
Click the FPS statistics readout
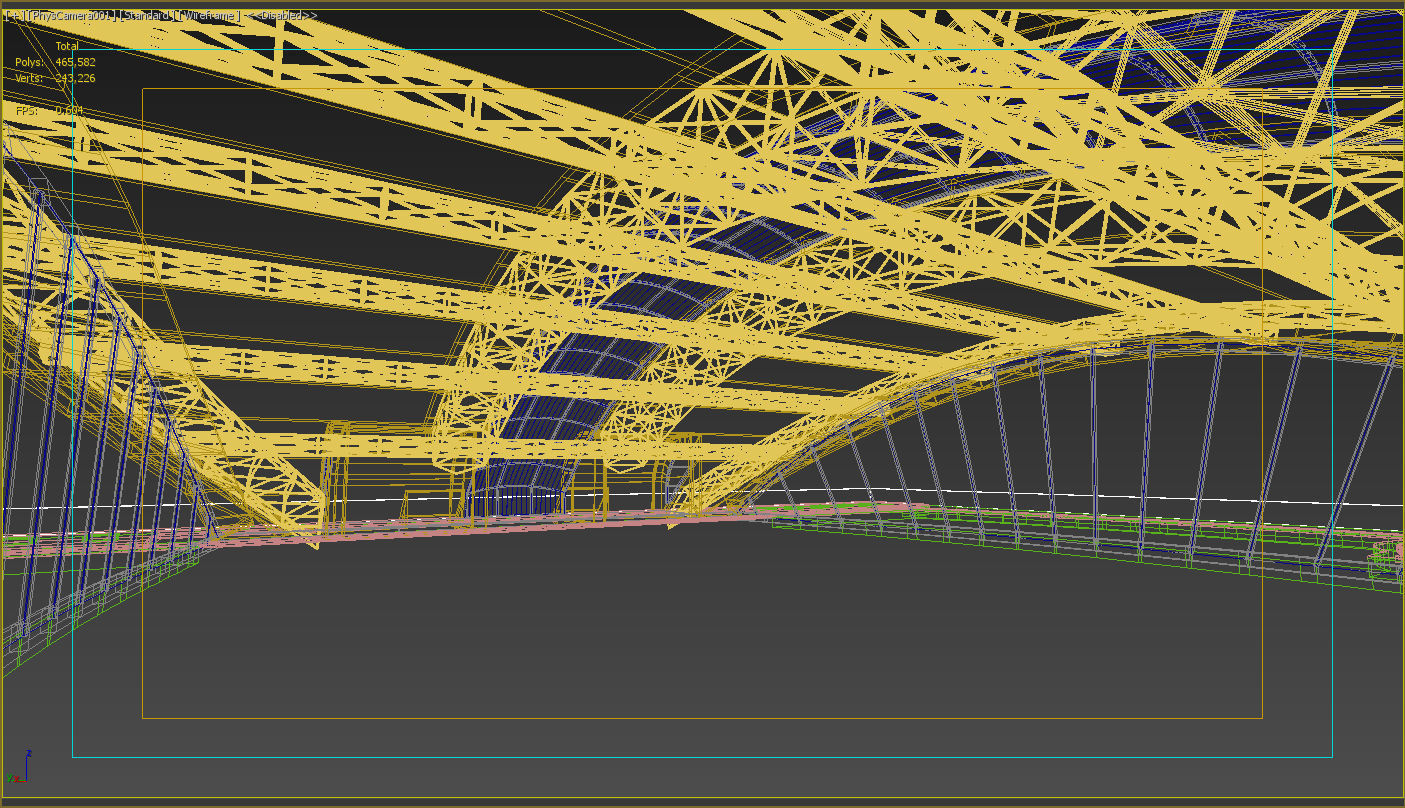[49, 111]
